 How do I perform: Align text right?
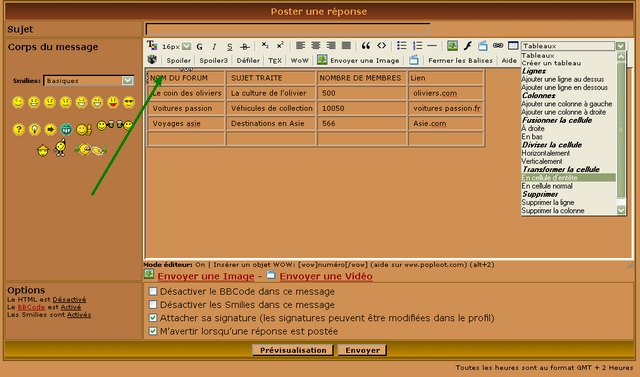[331, 46]
